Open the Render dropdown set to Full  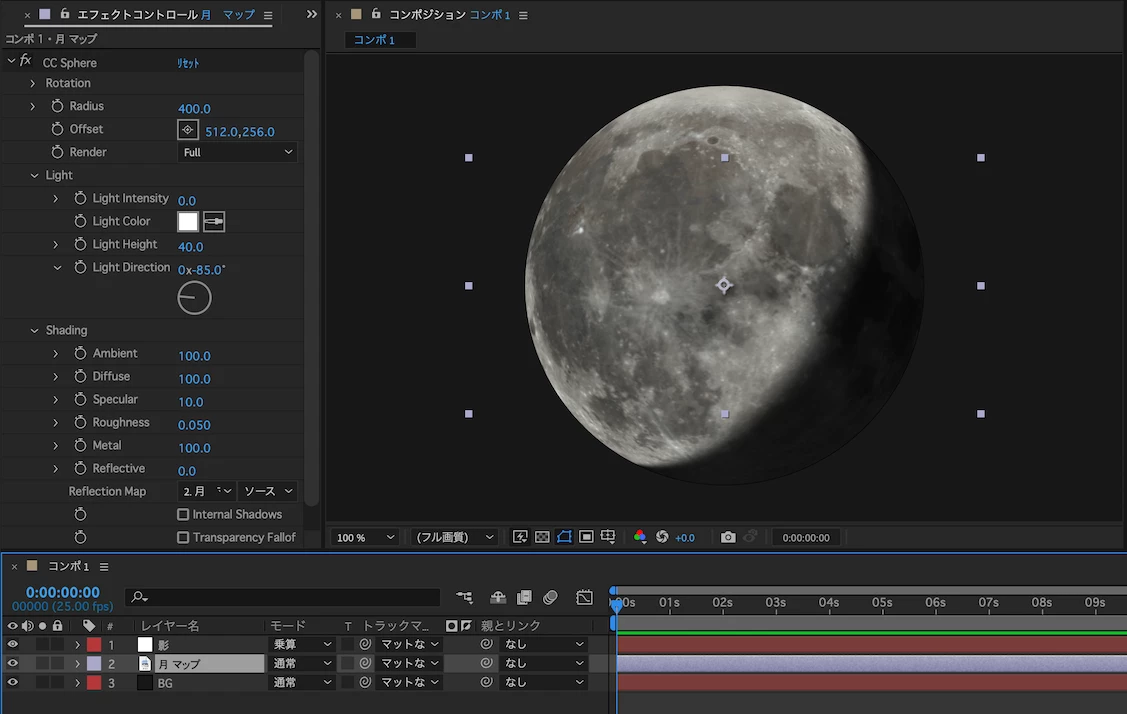(x=238, y=152)
